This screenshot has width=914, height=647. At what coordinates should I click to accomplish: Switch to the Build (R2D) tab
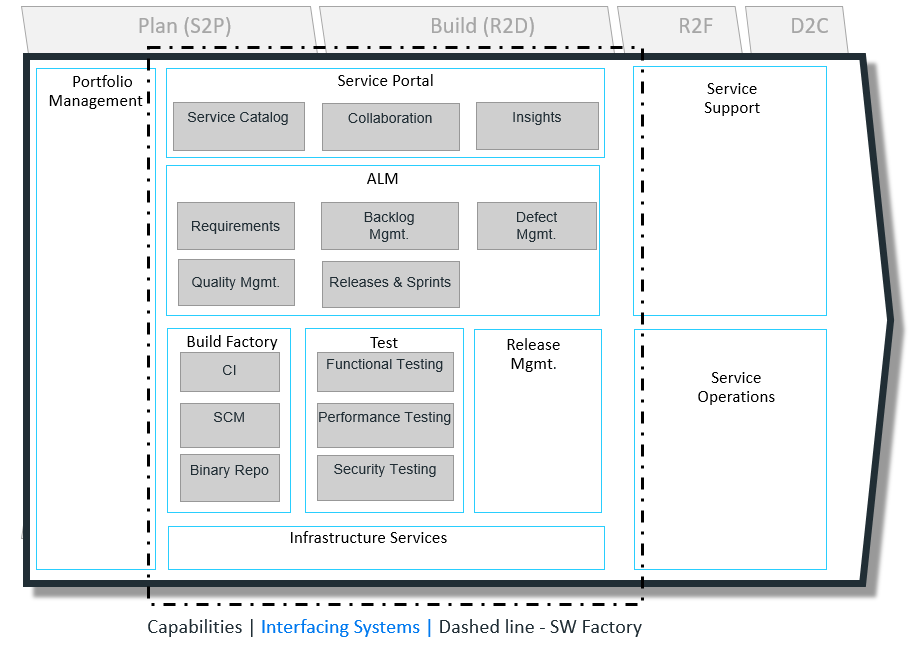[466, 27]
